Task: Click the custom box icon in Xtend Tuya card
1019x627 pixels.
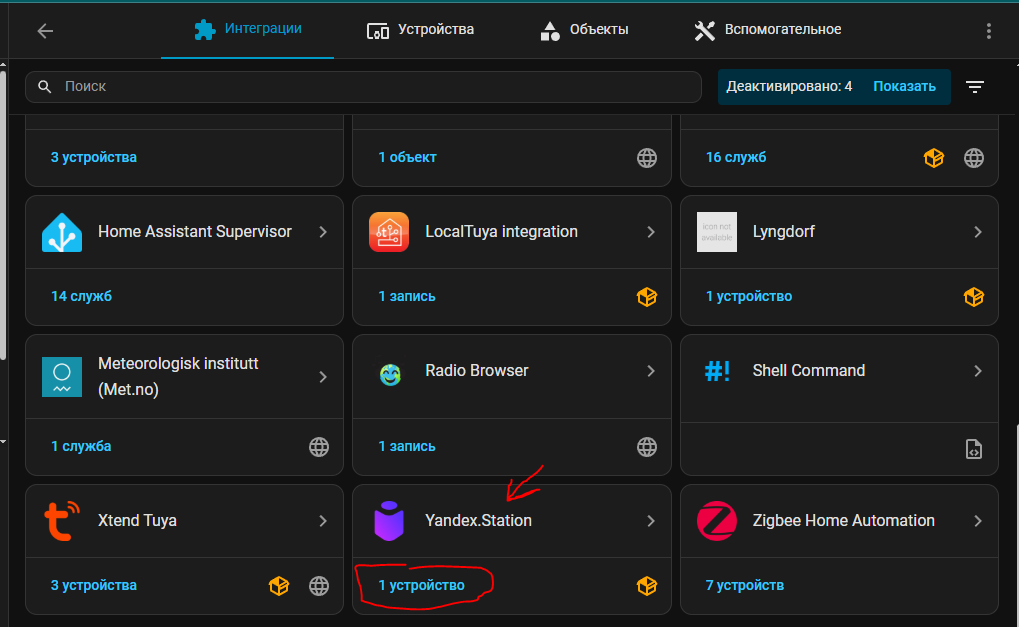Action: (279, 586)
